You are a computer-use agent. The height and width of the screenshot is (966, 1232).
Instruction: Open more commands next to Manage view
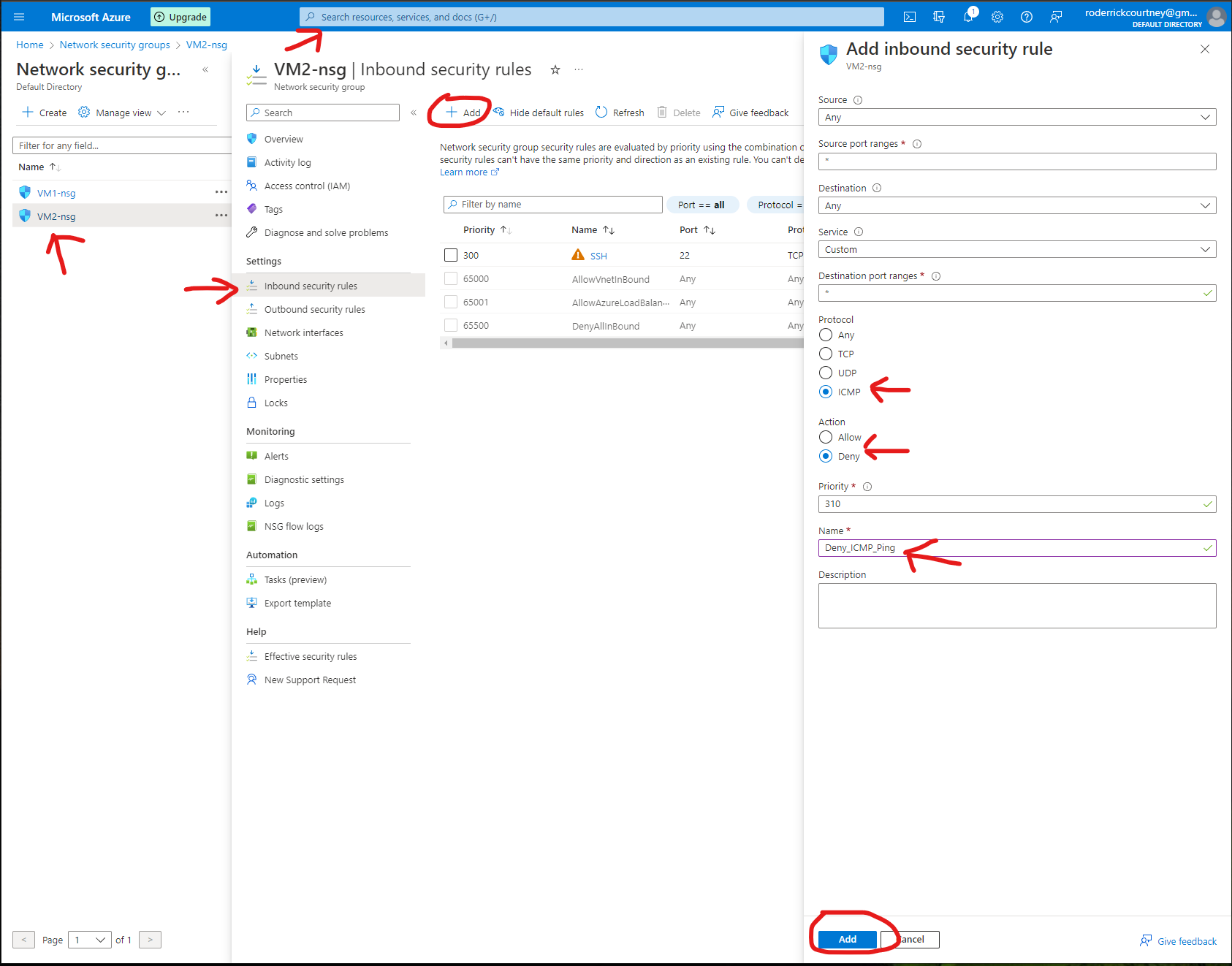point(183,112)
